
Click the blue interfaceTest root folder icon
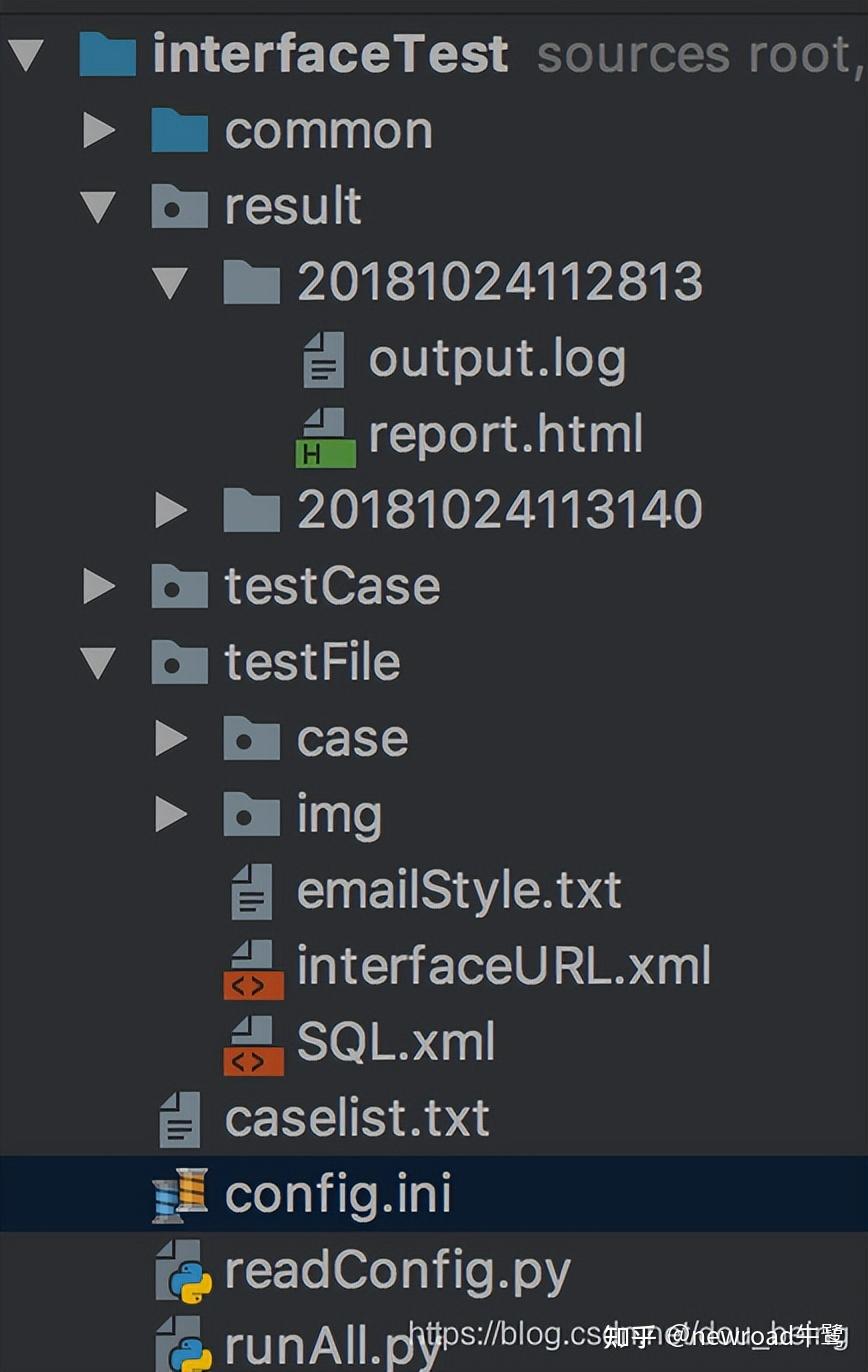click(107, 55)
